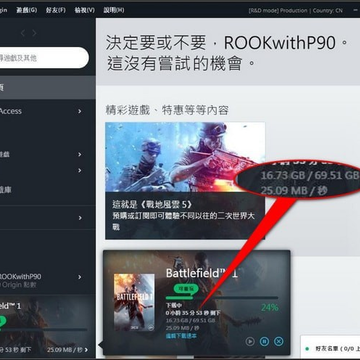Open the Battlefield 5 promo image

(x=185, y=157)
